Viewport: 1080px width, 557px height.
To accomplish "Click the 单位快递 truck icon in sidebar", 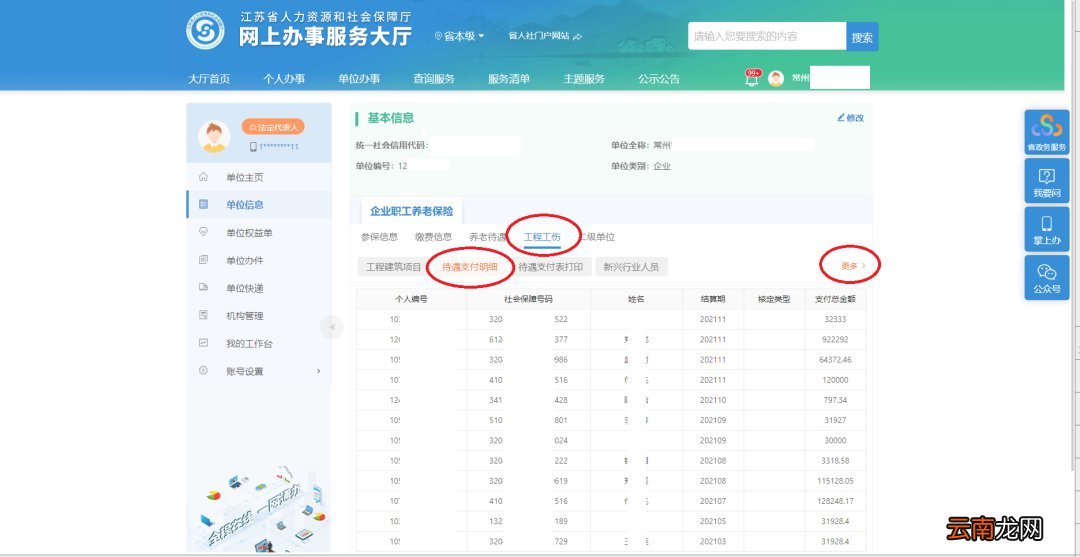I will tap(203, 288).
